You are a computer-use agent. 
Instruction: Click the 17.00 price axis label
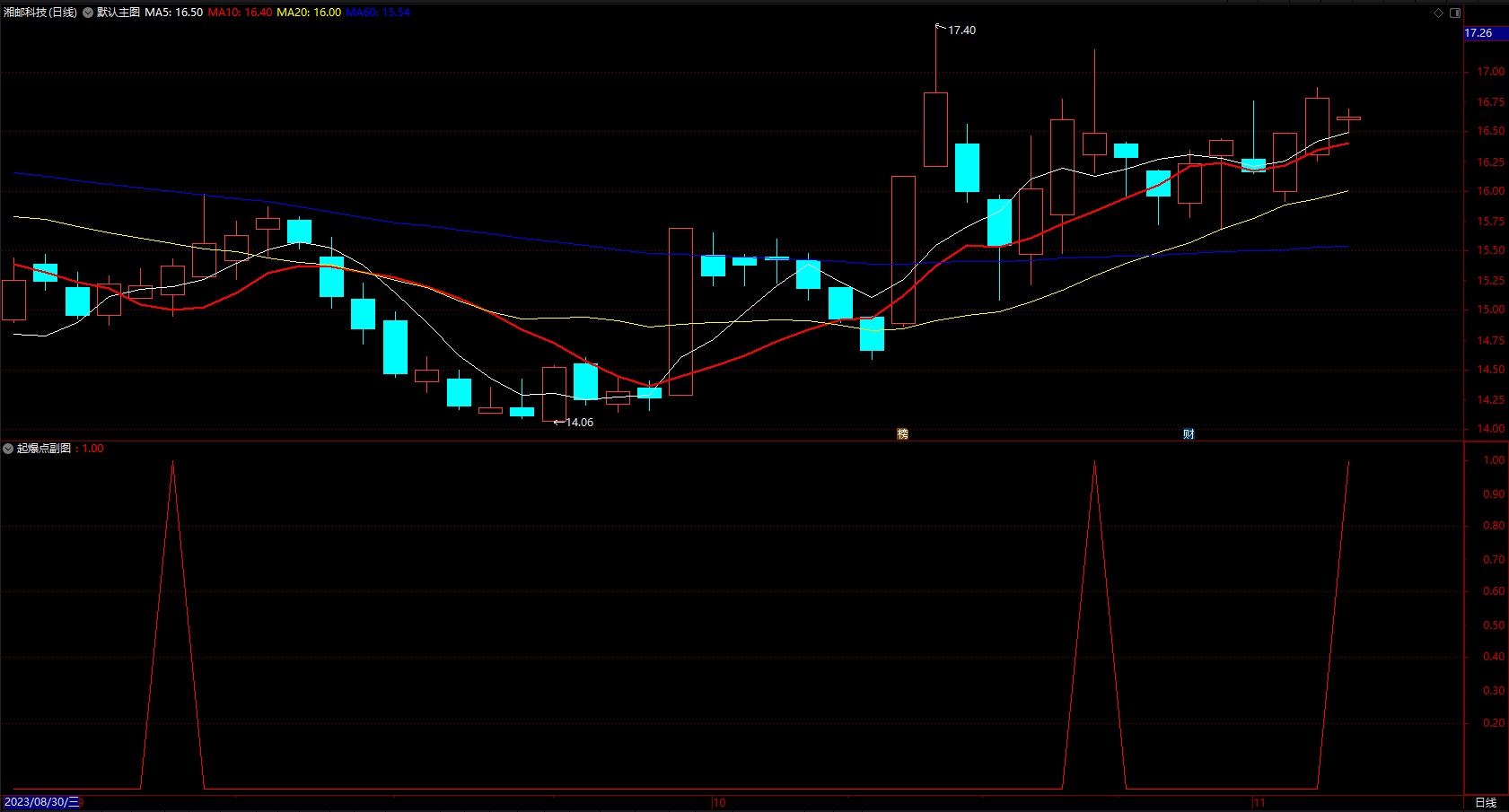click(1491, 72)
